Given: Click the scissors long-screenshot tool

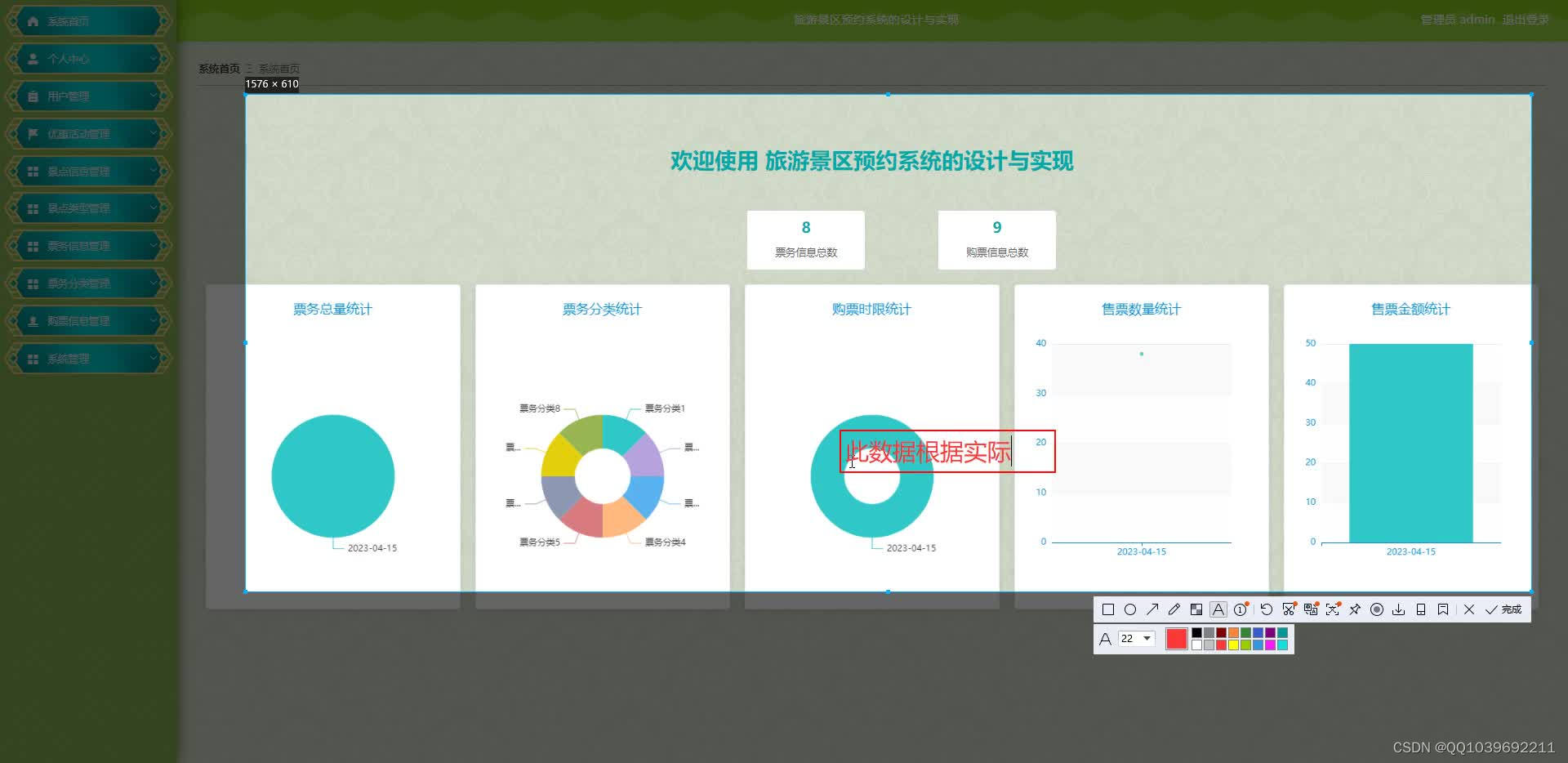Looking at the screenshot, I should click(x=1289, y=609).
